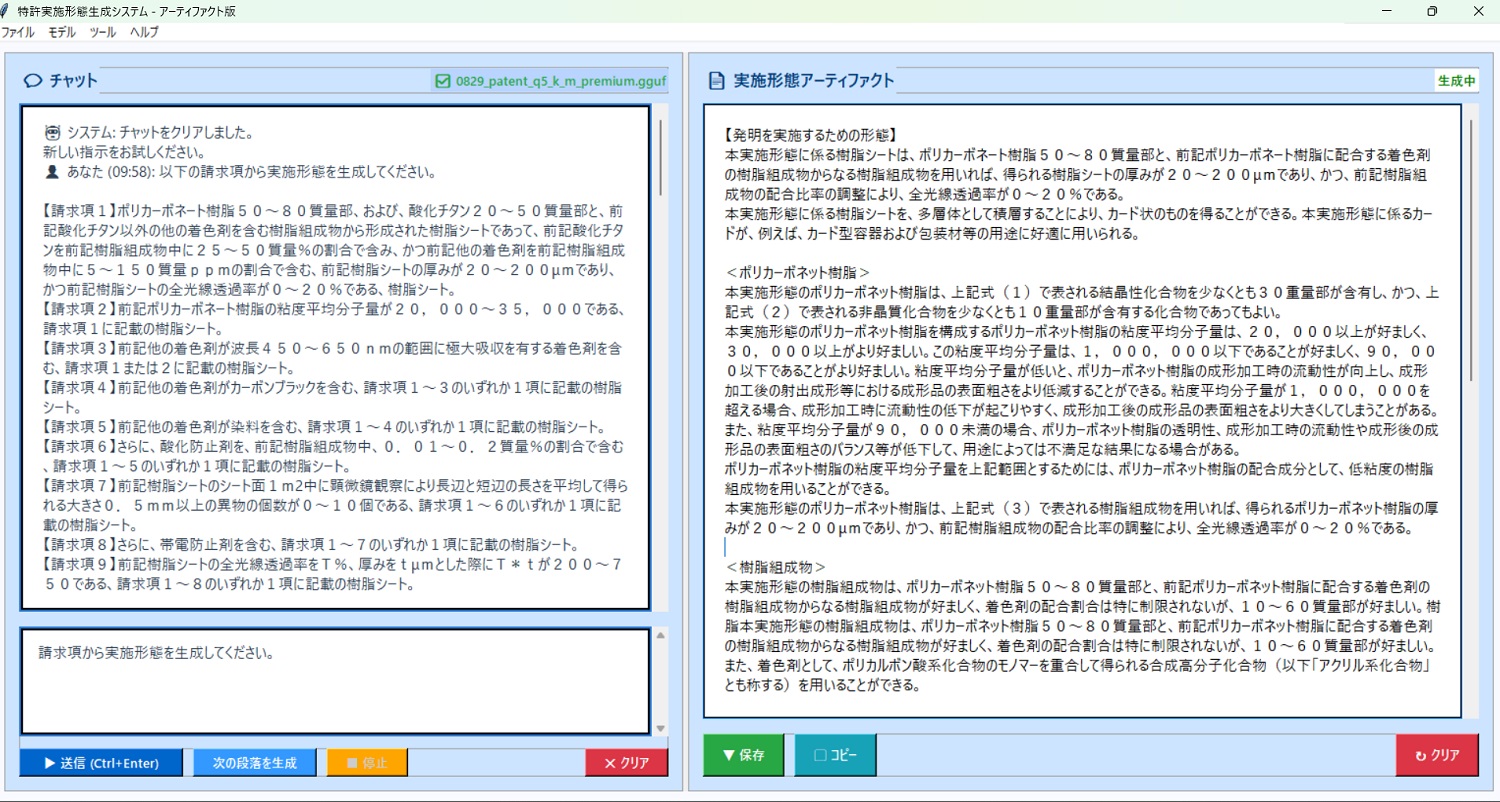Save the artifact with the green 保存 button
This screenshot has height=802, width=1500.
tap(743, 755)
